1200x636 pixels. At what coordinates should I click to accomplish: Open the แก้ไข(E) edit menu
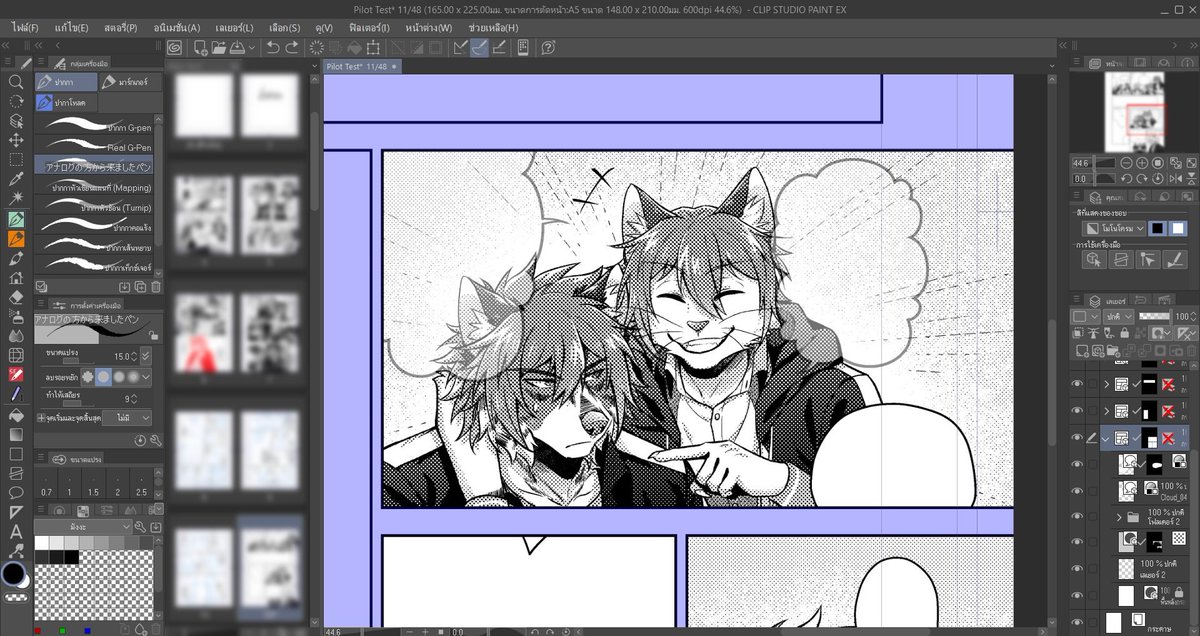point(71,28)
